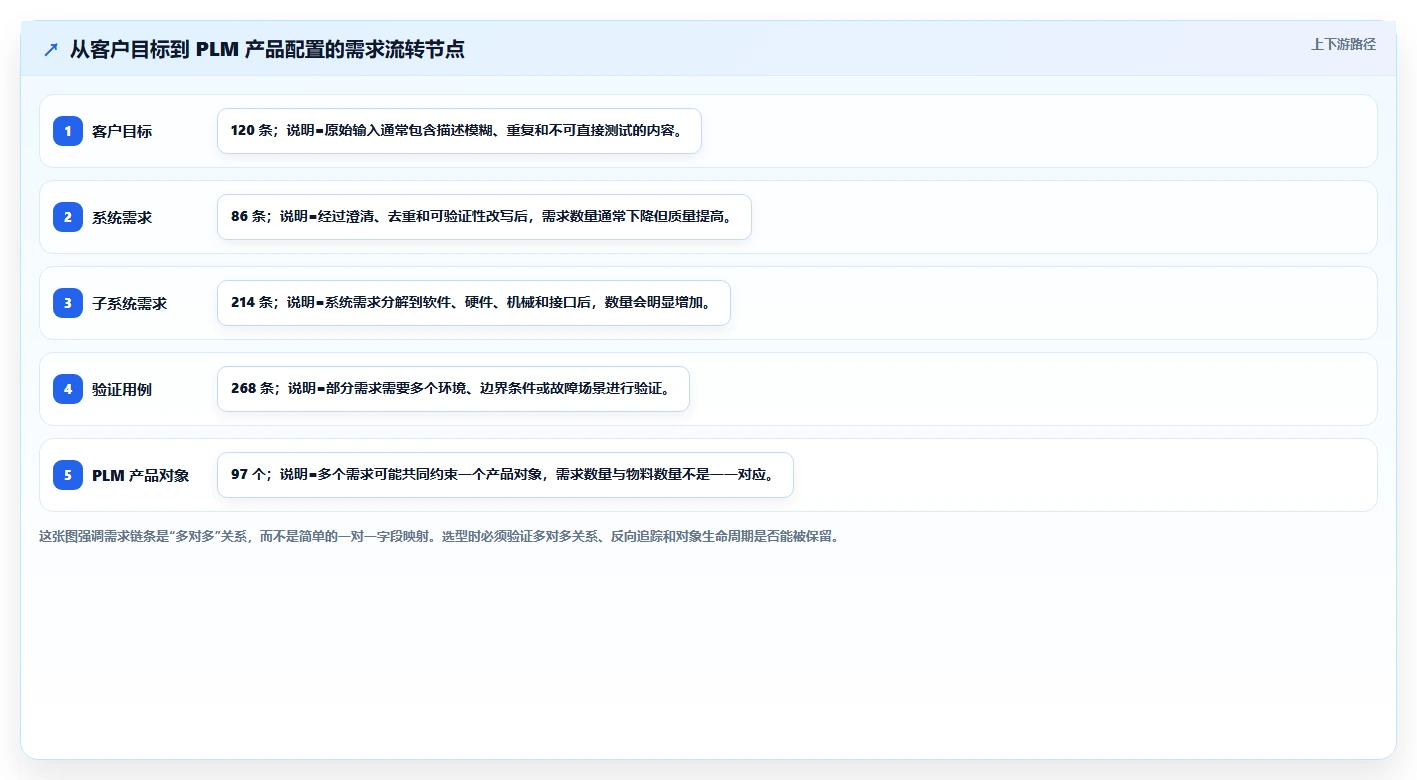Select the 客户目标 node label
The width and height of the screenshot is (1417, 780).
pyautogui.click(x=122, y=131)
